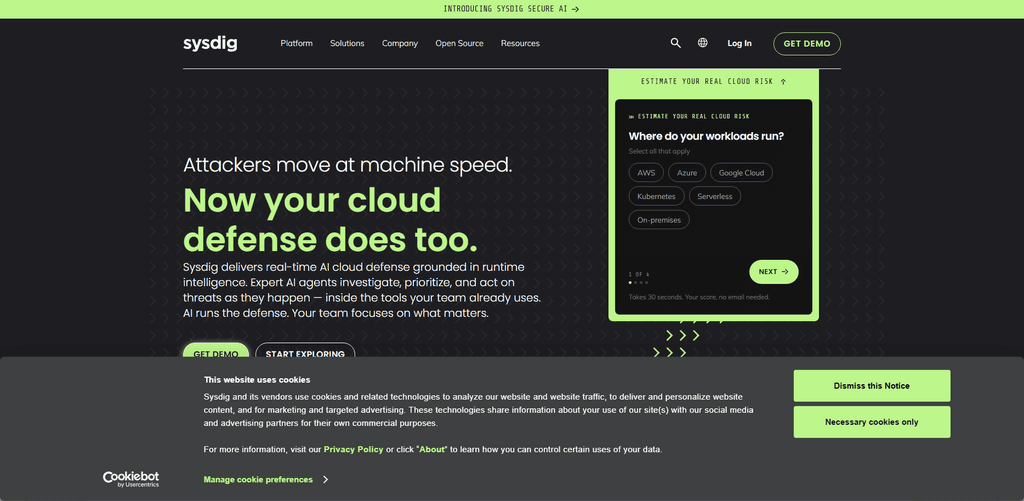Open the Resources menu

click(x=520, y=43)
